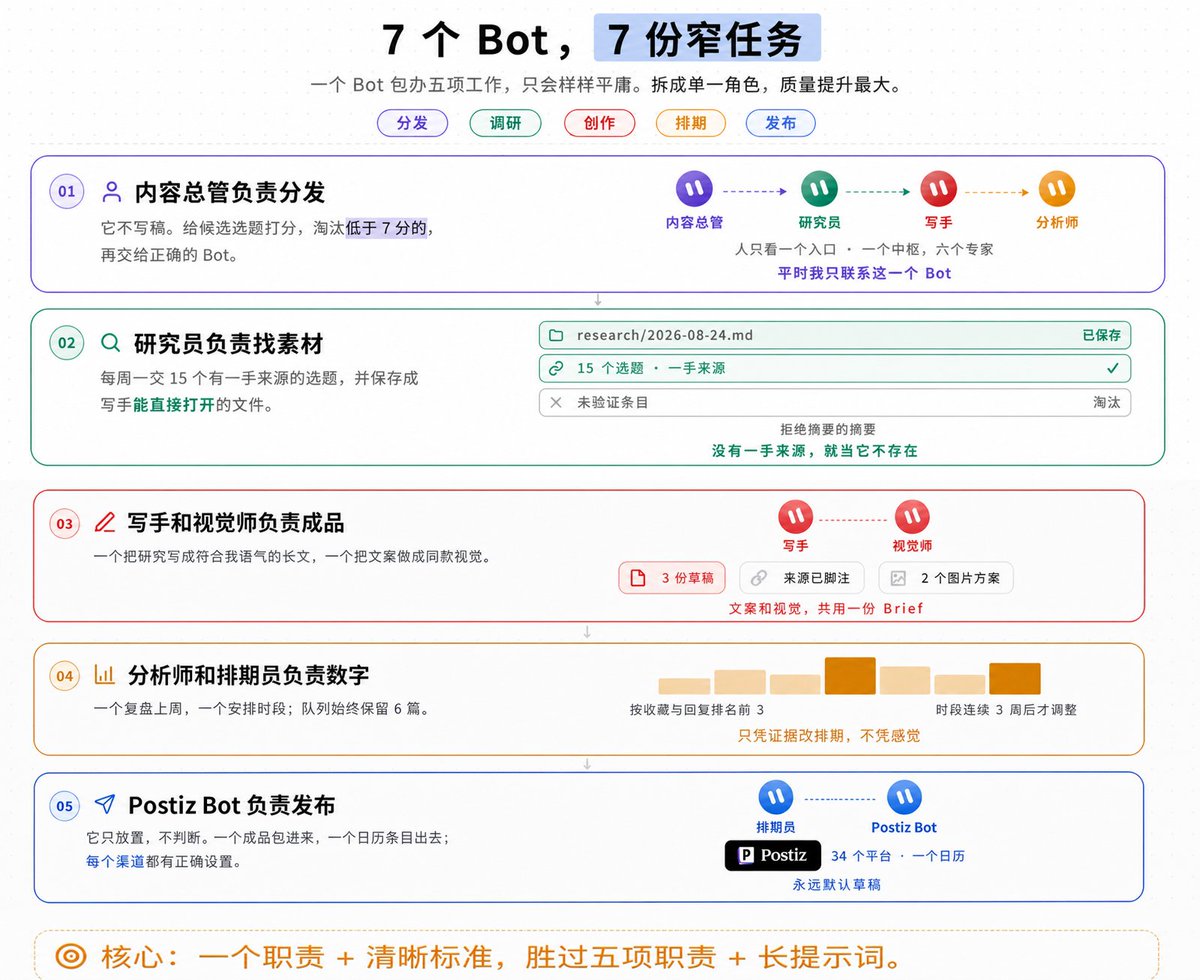Click the 发布 pill tag
The image size is (1200, 980).
tap(780, 123)
